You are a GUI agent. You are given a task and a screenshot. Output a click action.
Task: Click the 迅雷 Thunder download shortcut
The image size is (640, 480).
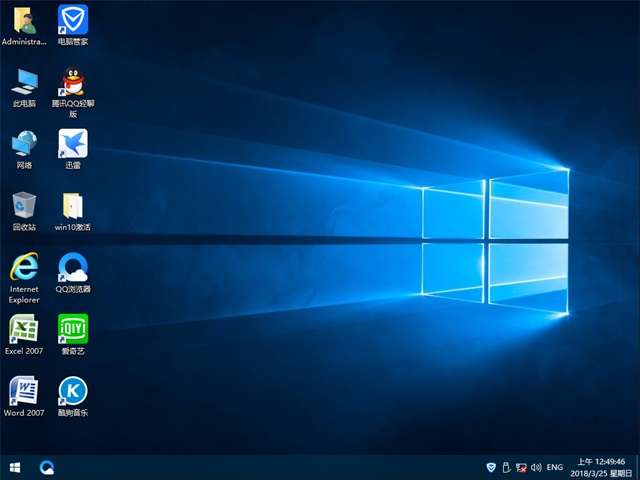(x=72, y=143)
